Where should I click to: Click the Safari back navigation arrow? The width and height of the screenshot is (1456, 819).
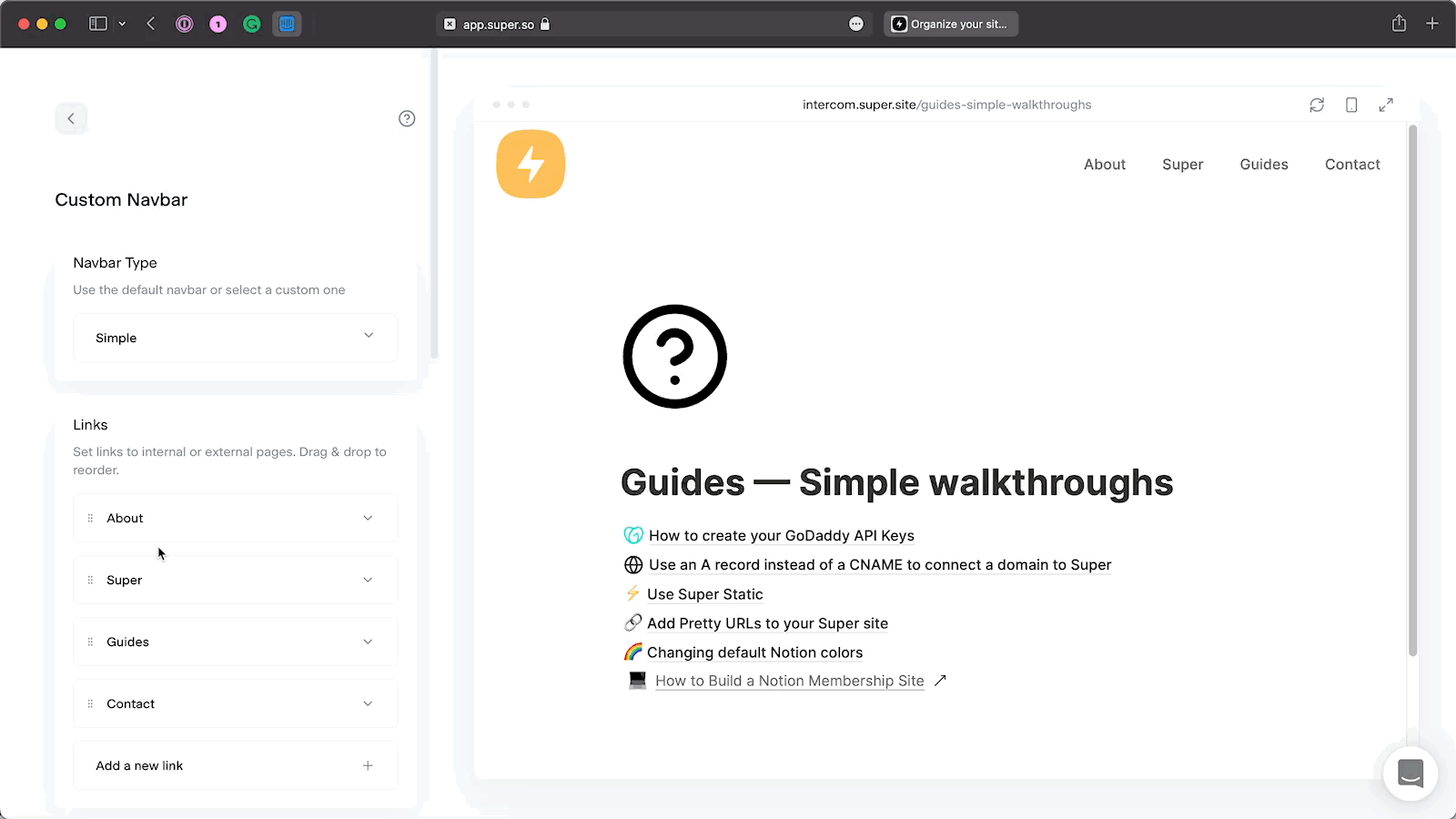(151, 24)
